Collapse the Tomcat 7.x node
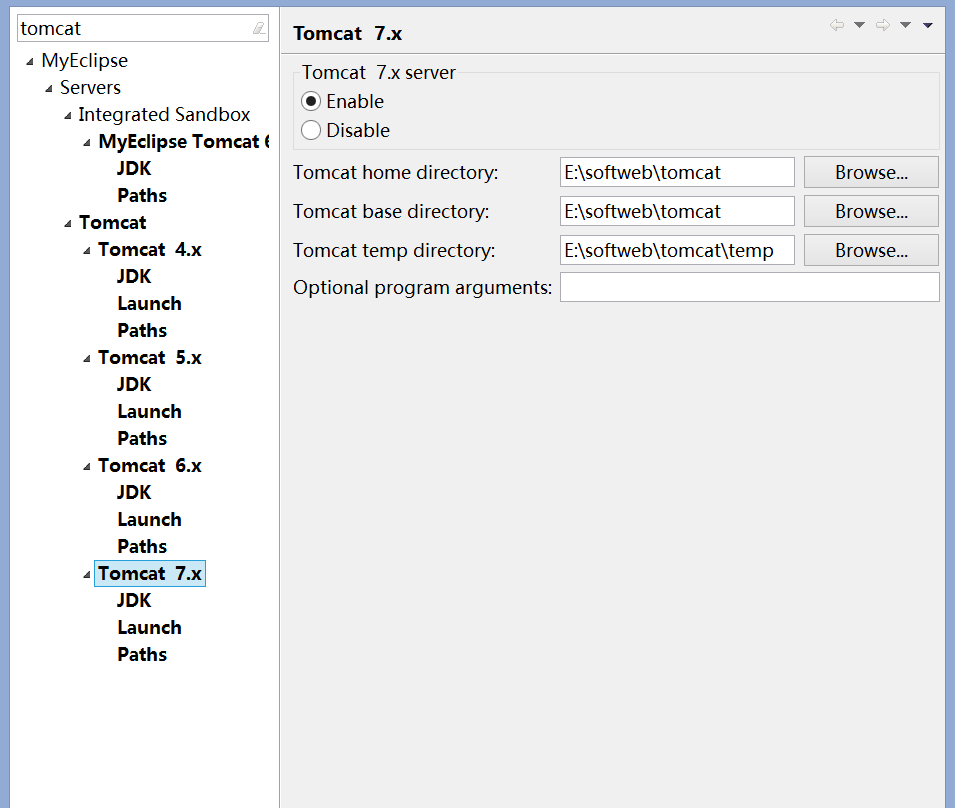This screenshot has height=808, width=955. point(86,575)
